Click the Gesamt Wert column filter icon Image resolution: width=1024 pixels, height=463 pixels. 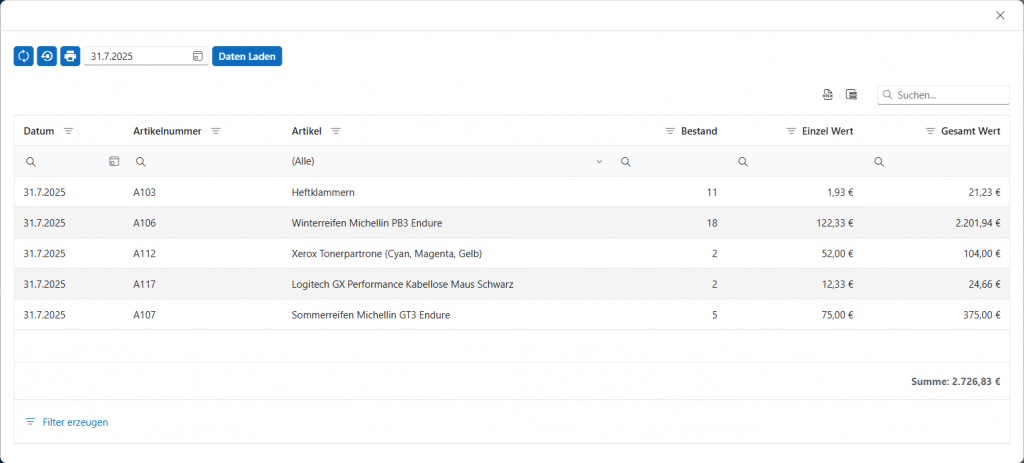click(930, 131)
